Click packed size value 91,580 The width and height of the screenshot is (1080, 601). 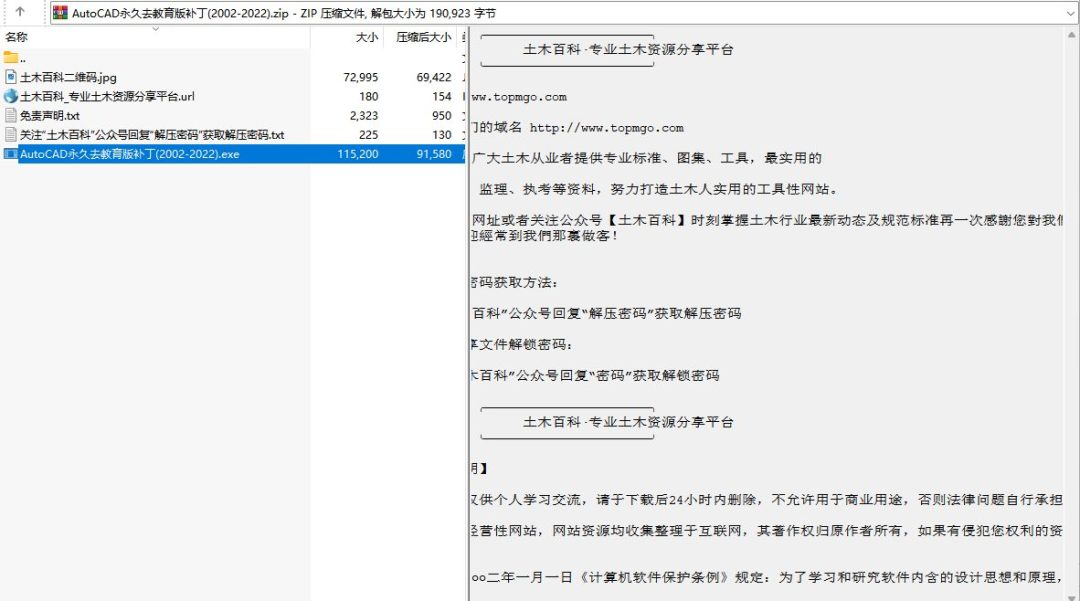[x=434, y=154]
